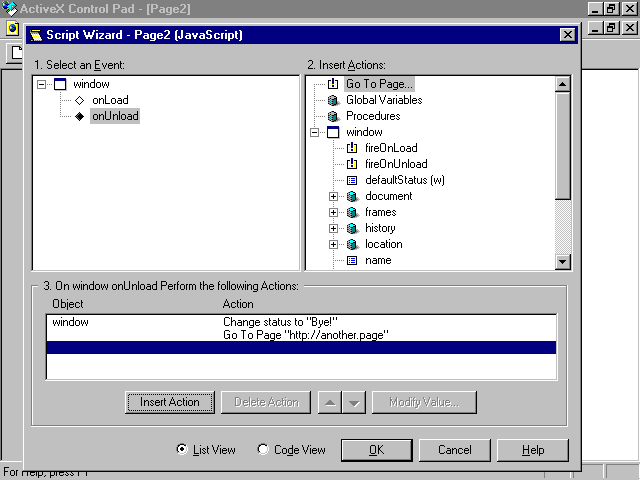This screenshot has height=480, width=640.
Task: Expand the document node
Action: 334,196
